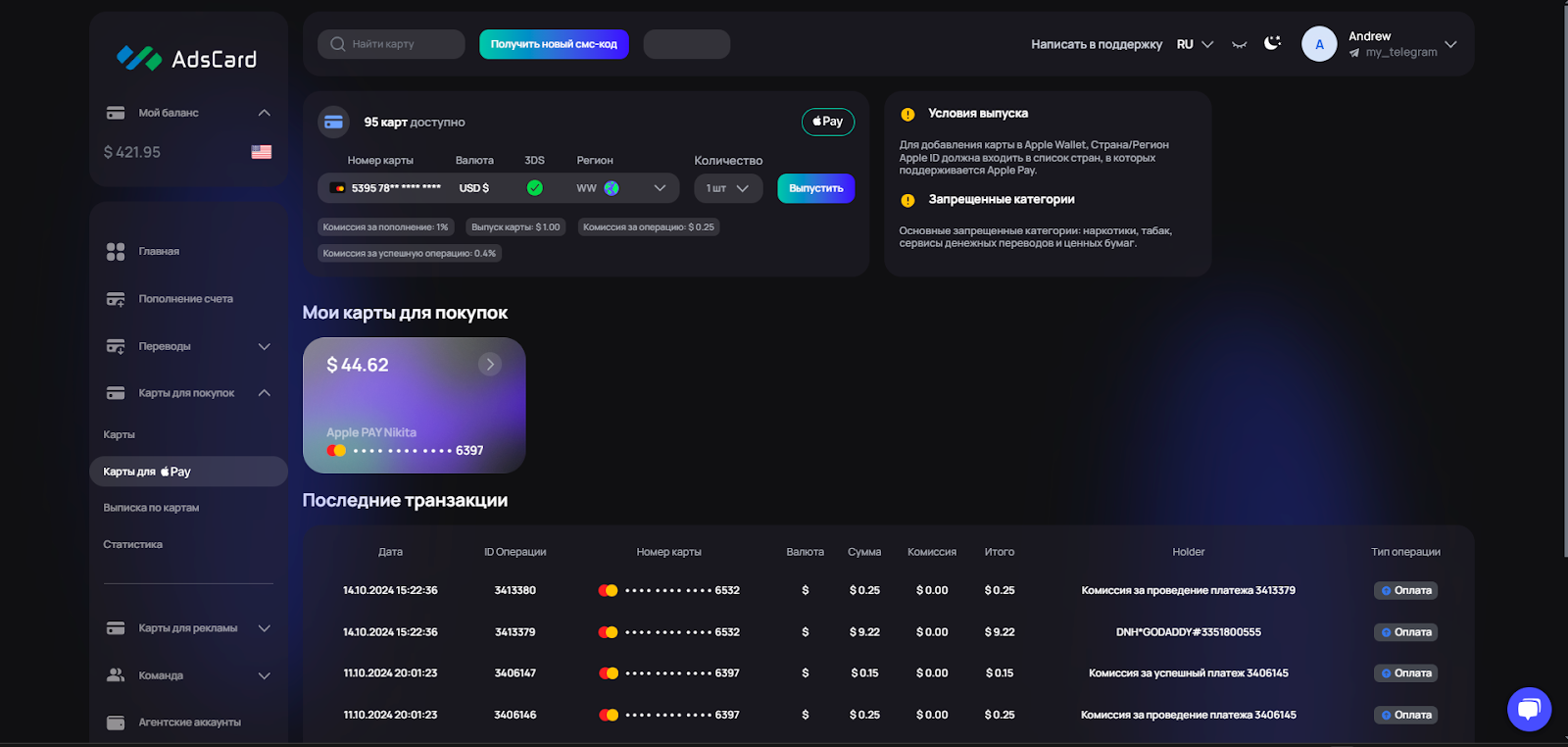1568x747 pixels.
Task: Select Карты для Apple Pay item
Action: (188, 472)
